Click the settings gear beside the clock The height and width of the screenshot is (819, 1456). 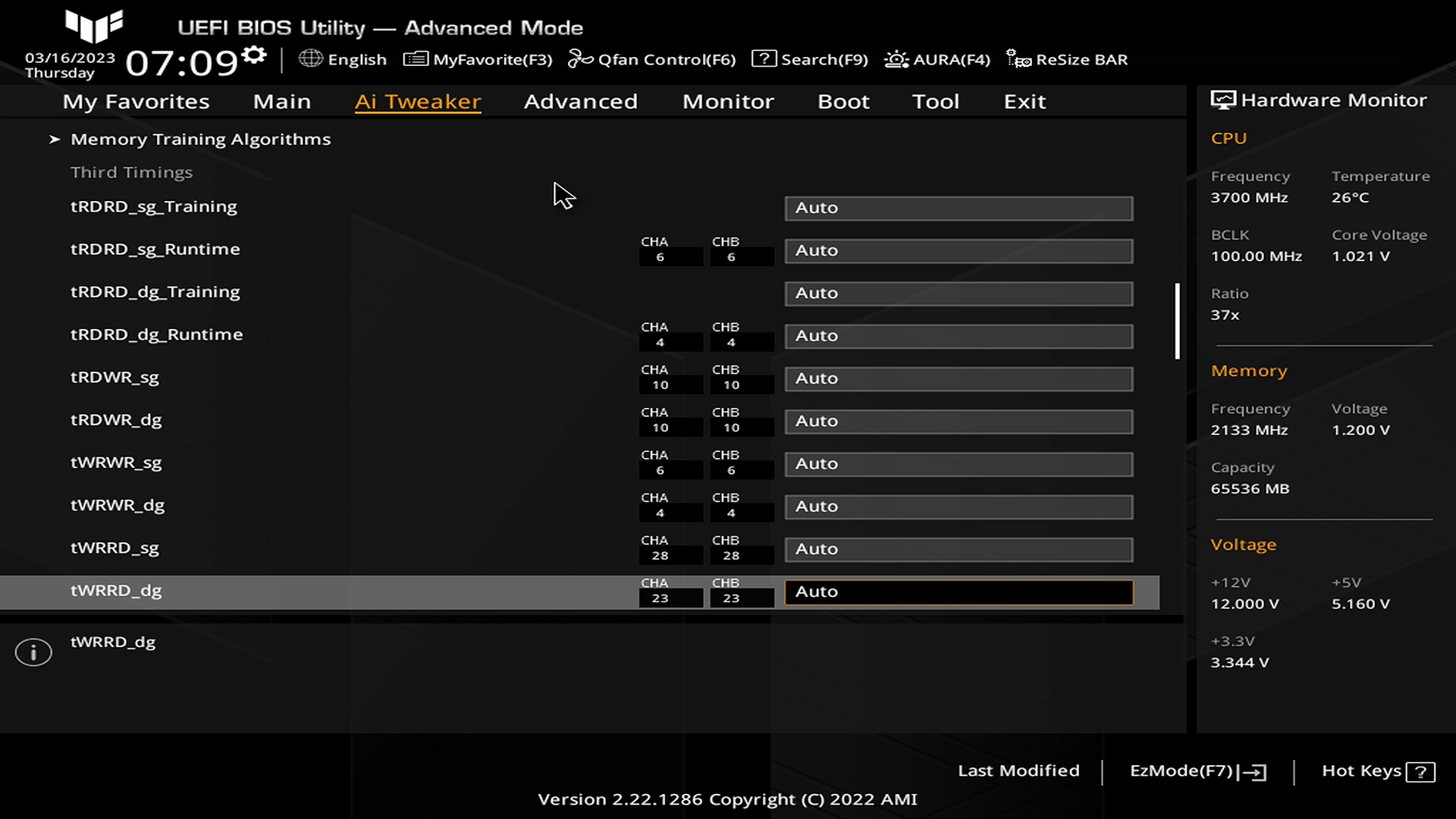[254, 55]
